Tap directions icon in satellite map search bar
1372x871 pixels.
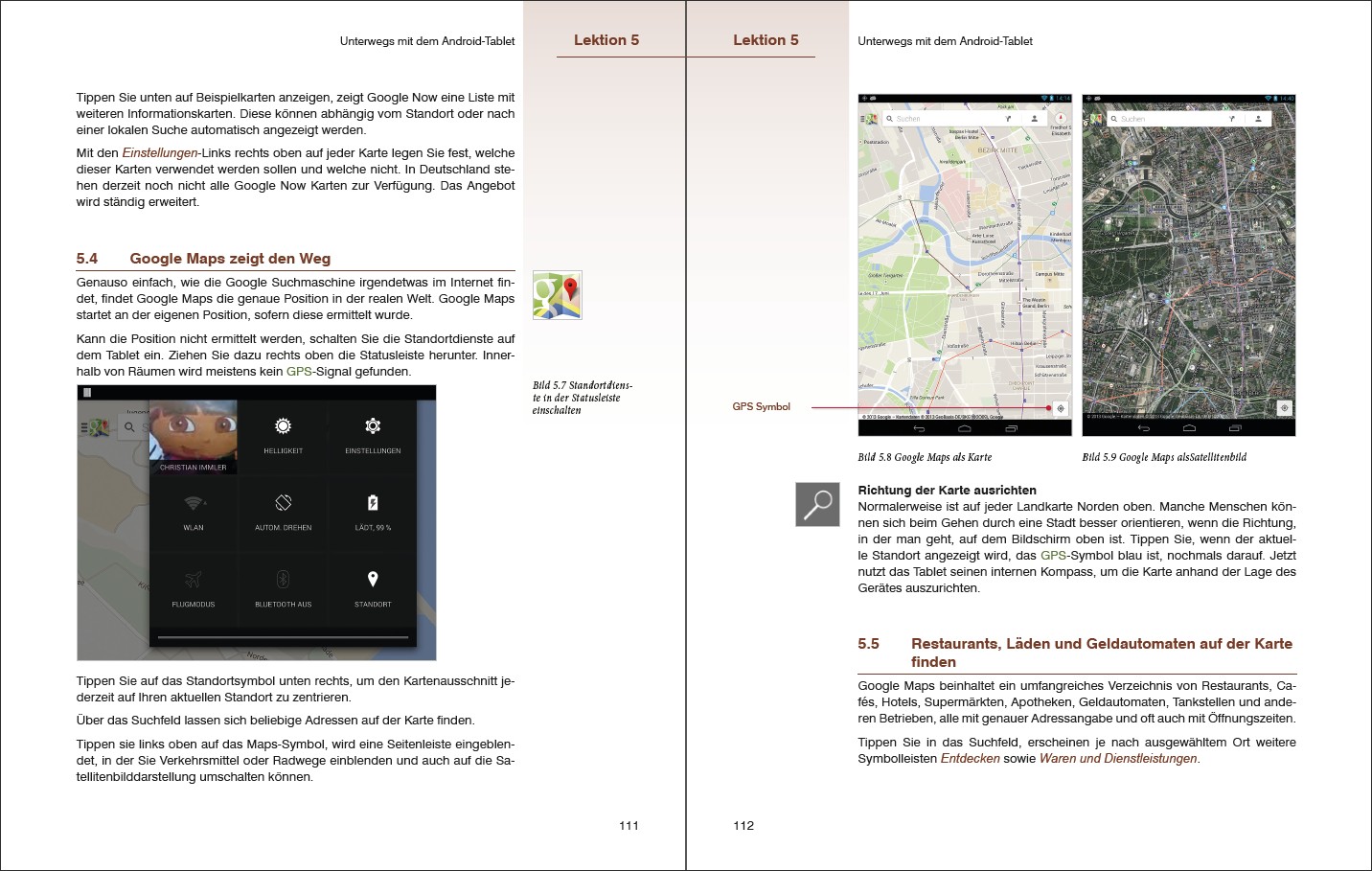(x=1232, y=119)
